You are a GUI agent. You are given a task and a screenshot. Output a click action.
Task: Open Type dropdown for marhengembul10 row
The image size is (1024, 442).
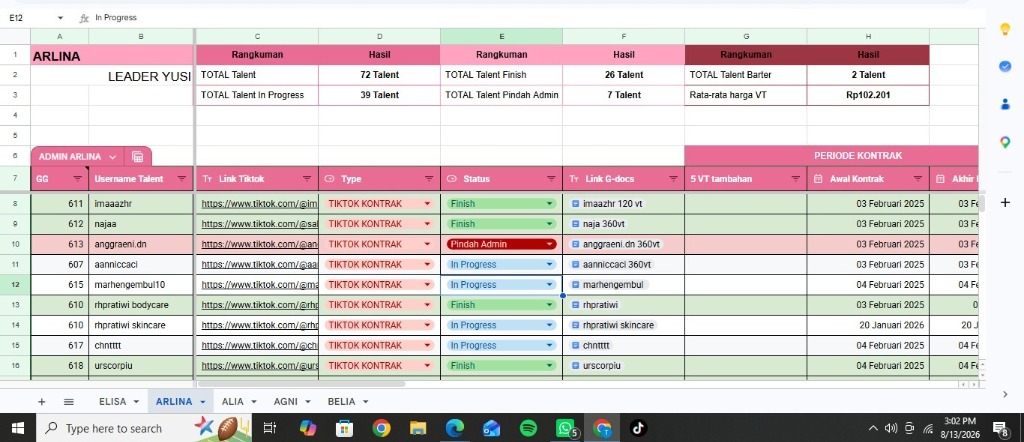pyautogui.click(x=427, y=285)
